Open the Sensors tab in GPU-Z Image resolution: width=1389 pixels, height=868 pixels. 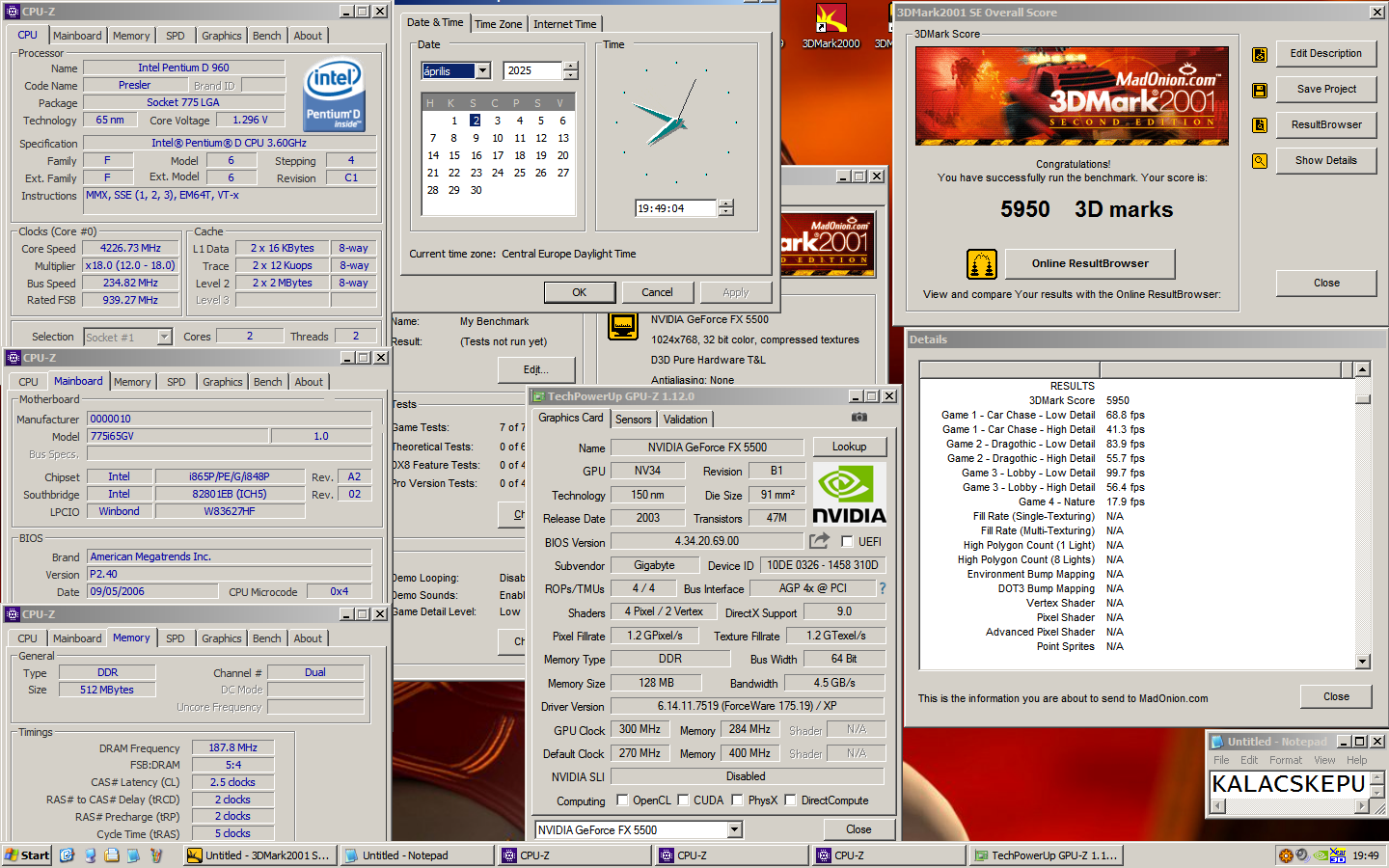pyautogui.click(x=634, y=420)
